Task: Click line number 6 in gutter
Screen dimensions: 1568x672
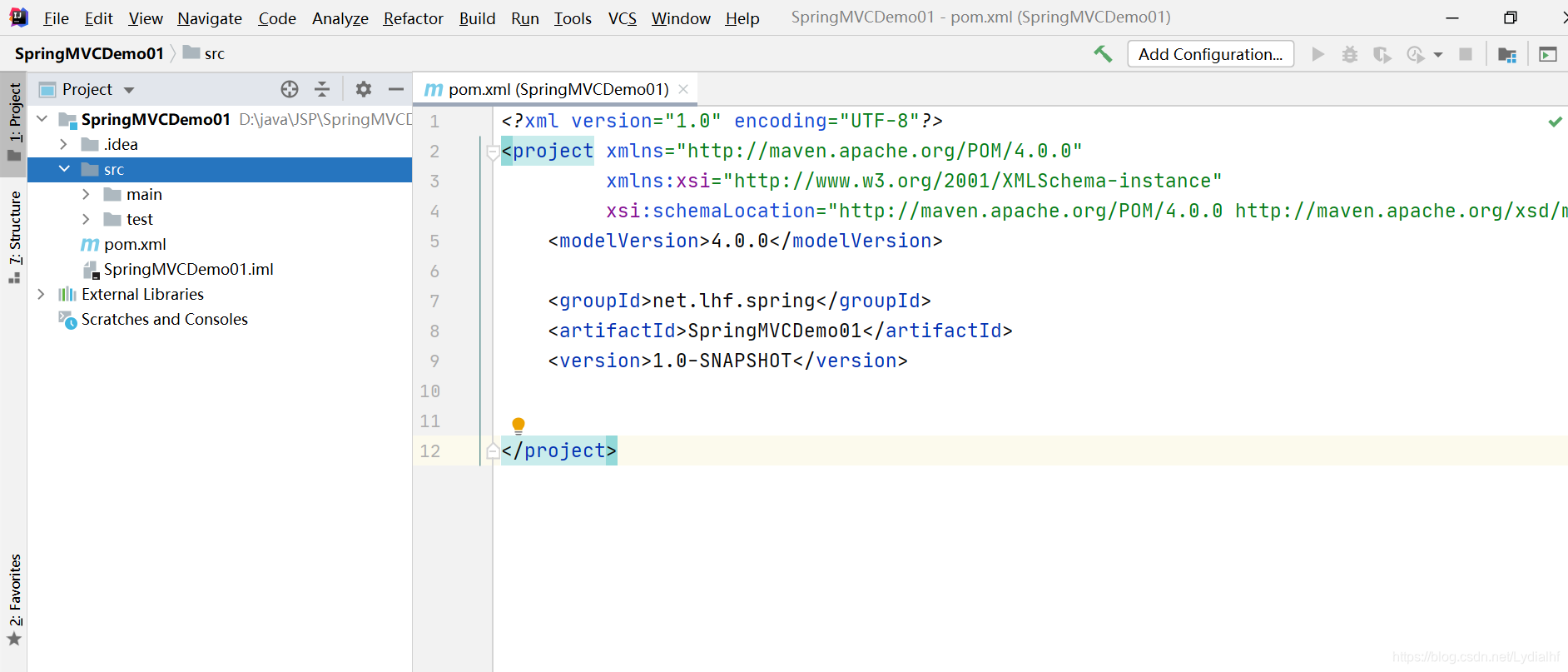Action: pyautogui.click(x=434, y=271)
